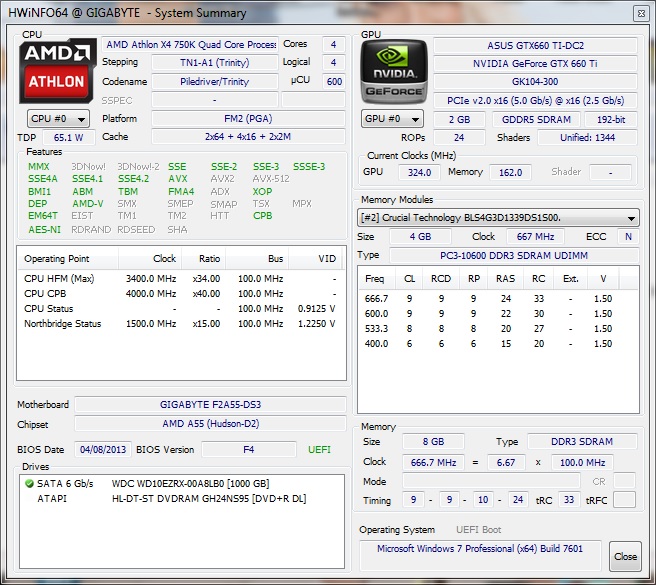Click the green UEFI label

coord(319,450)
